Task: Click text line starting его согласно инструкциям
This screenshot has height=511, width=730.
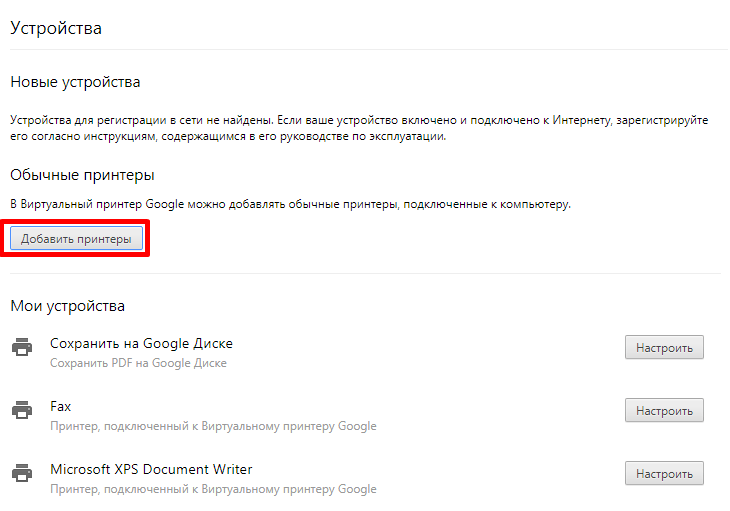Action: coord(228,136)
